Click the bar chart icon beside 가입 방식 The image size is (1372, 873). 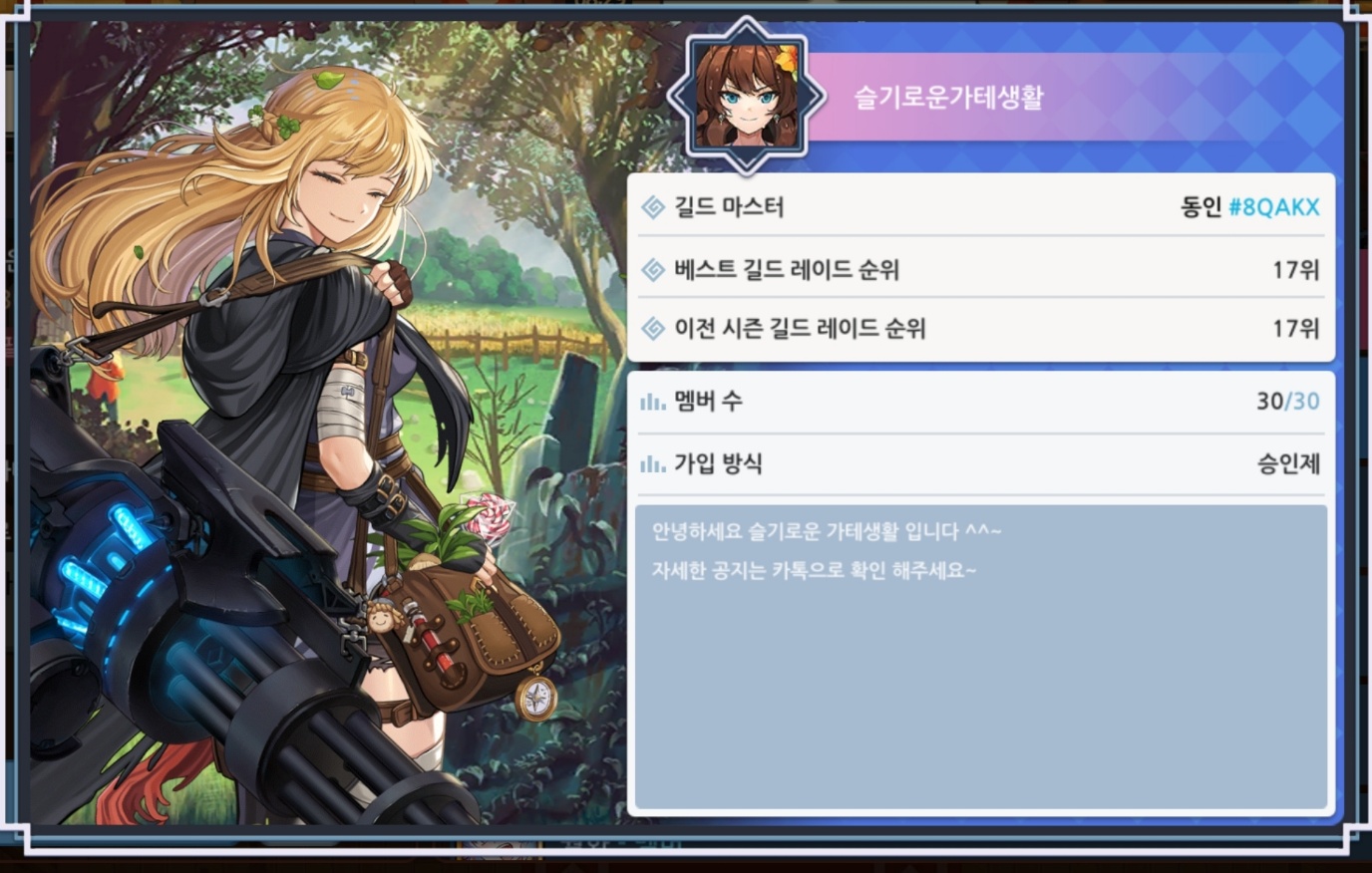click(x=653, y=463)
